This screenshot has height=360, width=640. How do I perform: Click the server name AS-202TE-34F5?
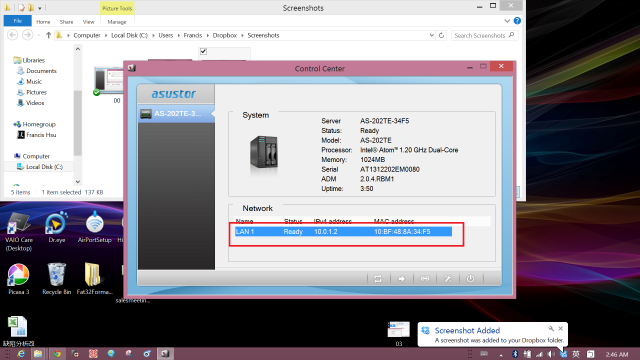tap(384, 121)
